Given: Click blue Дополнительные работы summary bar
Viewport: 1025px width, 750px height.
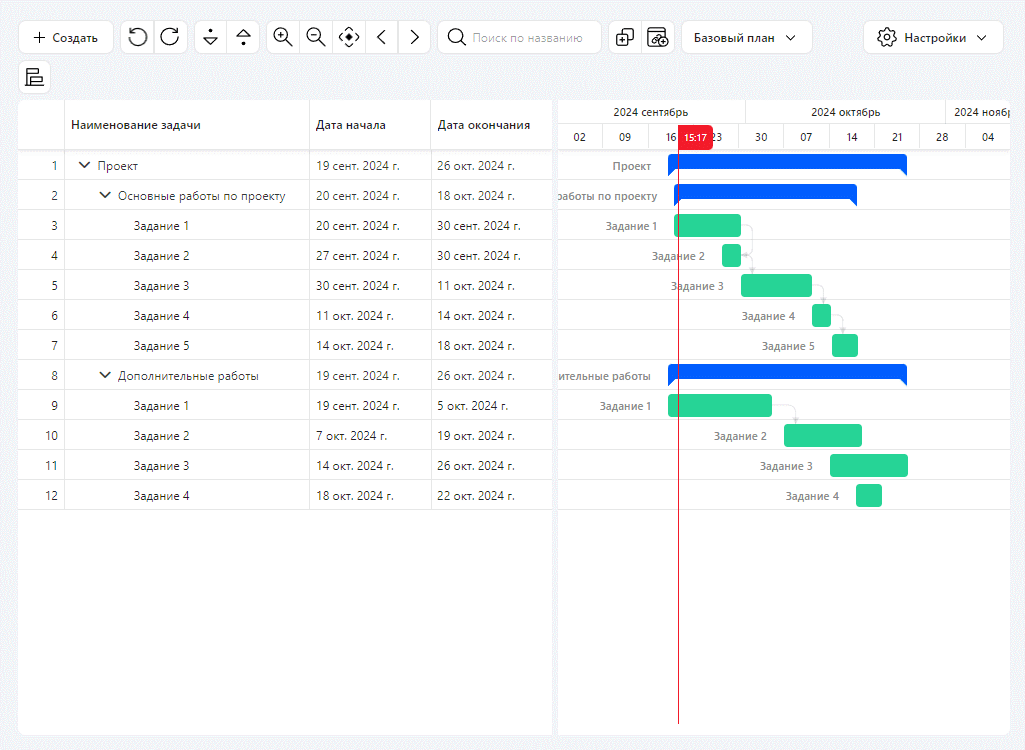Looking at the screenshot, I should click(787, 372).
